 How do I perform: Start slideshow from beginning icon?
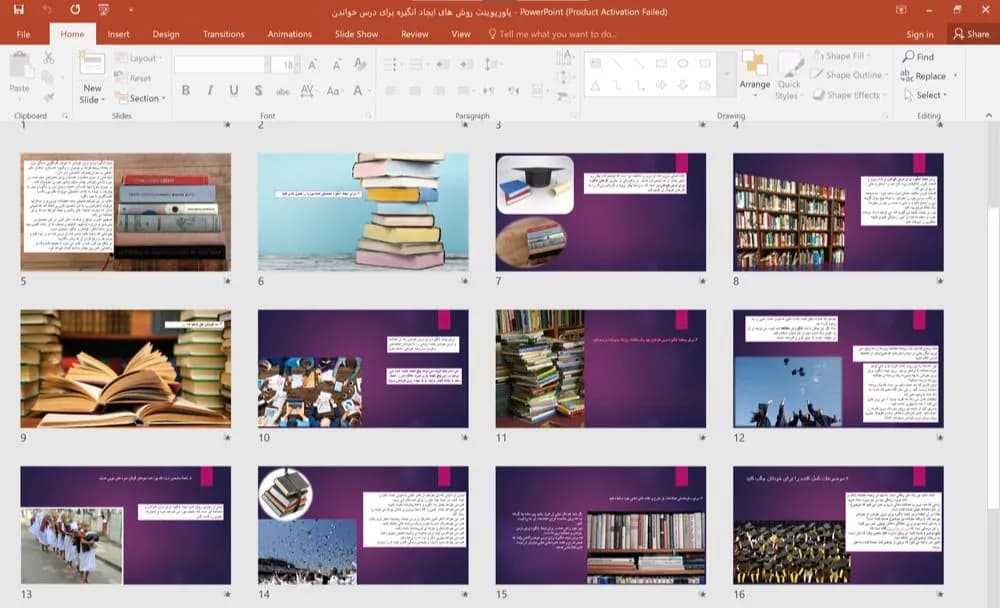[x=103, y=10]
